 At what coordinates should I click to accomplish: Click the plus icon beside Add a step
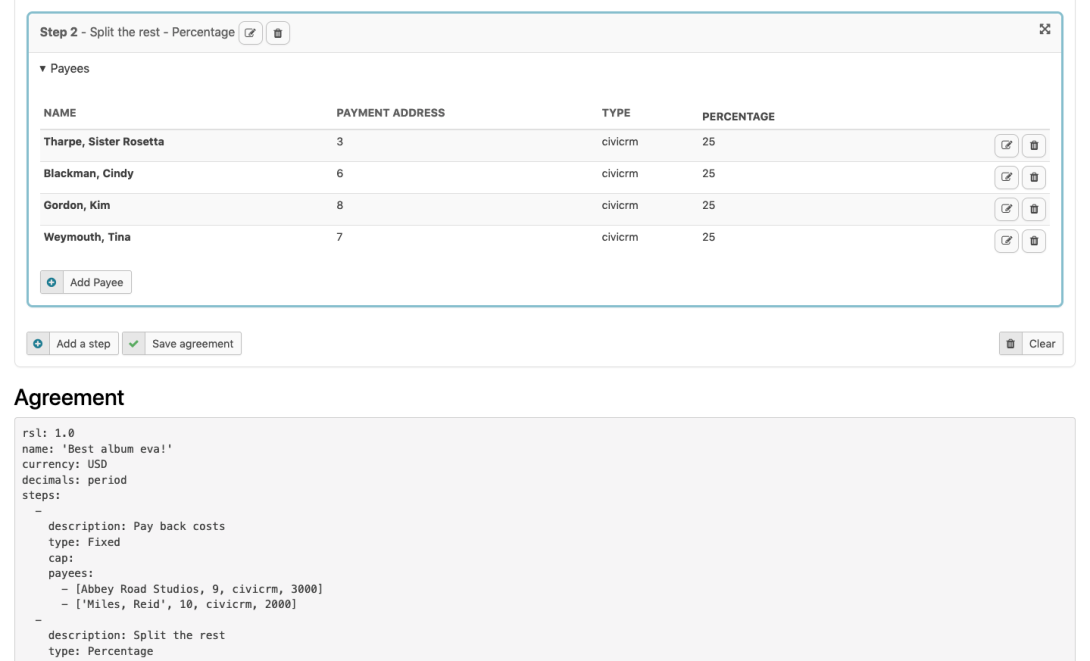37,343
